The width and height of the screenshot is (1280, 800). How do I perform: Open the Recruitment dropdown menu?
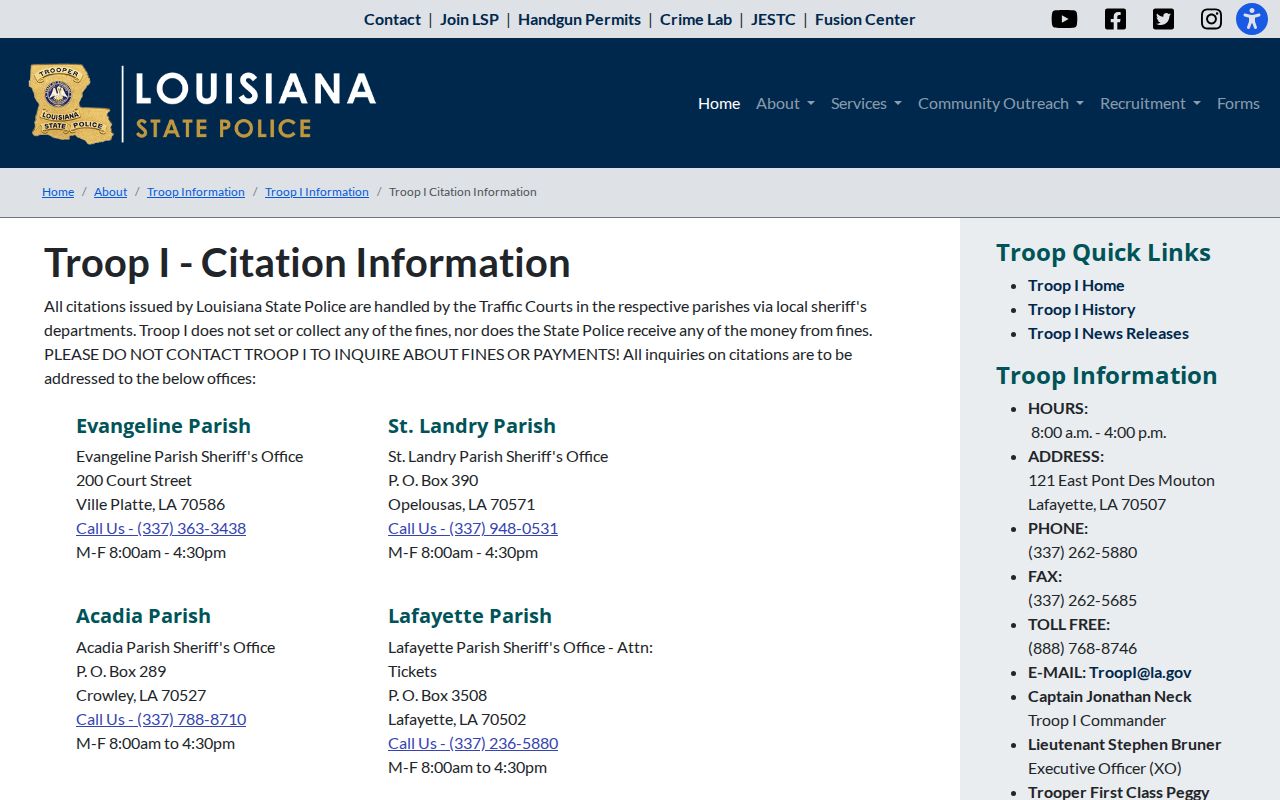click(1150, 103)
